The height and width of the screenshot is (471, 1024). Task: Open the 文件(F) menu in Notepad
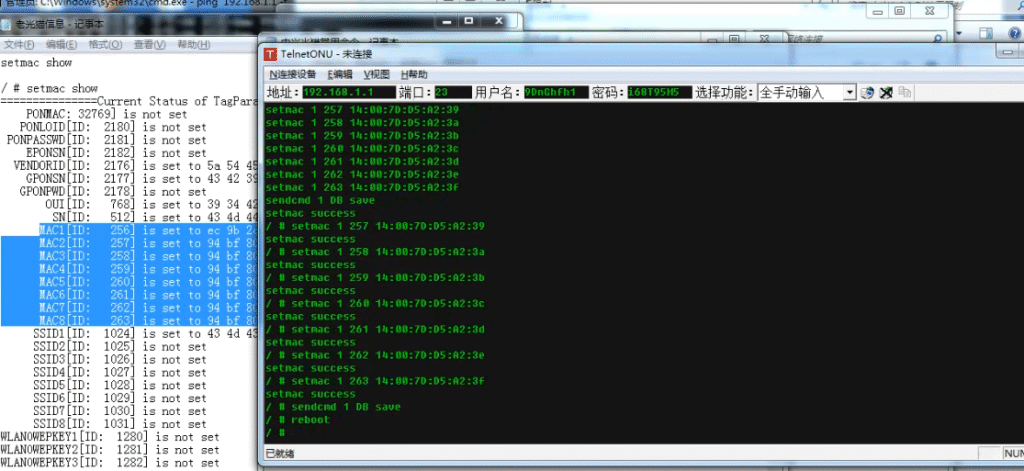click(20, 44)
